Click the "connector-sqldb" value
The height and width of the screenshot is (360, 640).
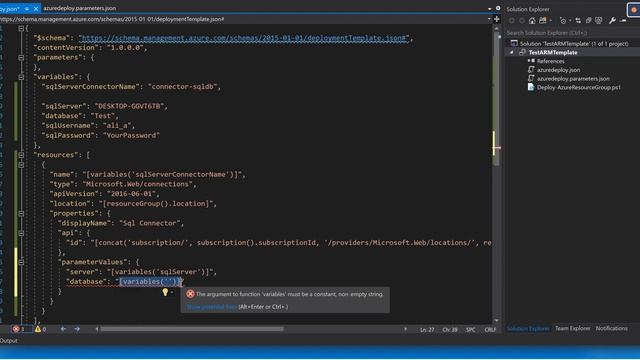click(x=182, y=87)
